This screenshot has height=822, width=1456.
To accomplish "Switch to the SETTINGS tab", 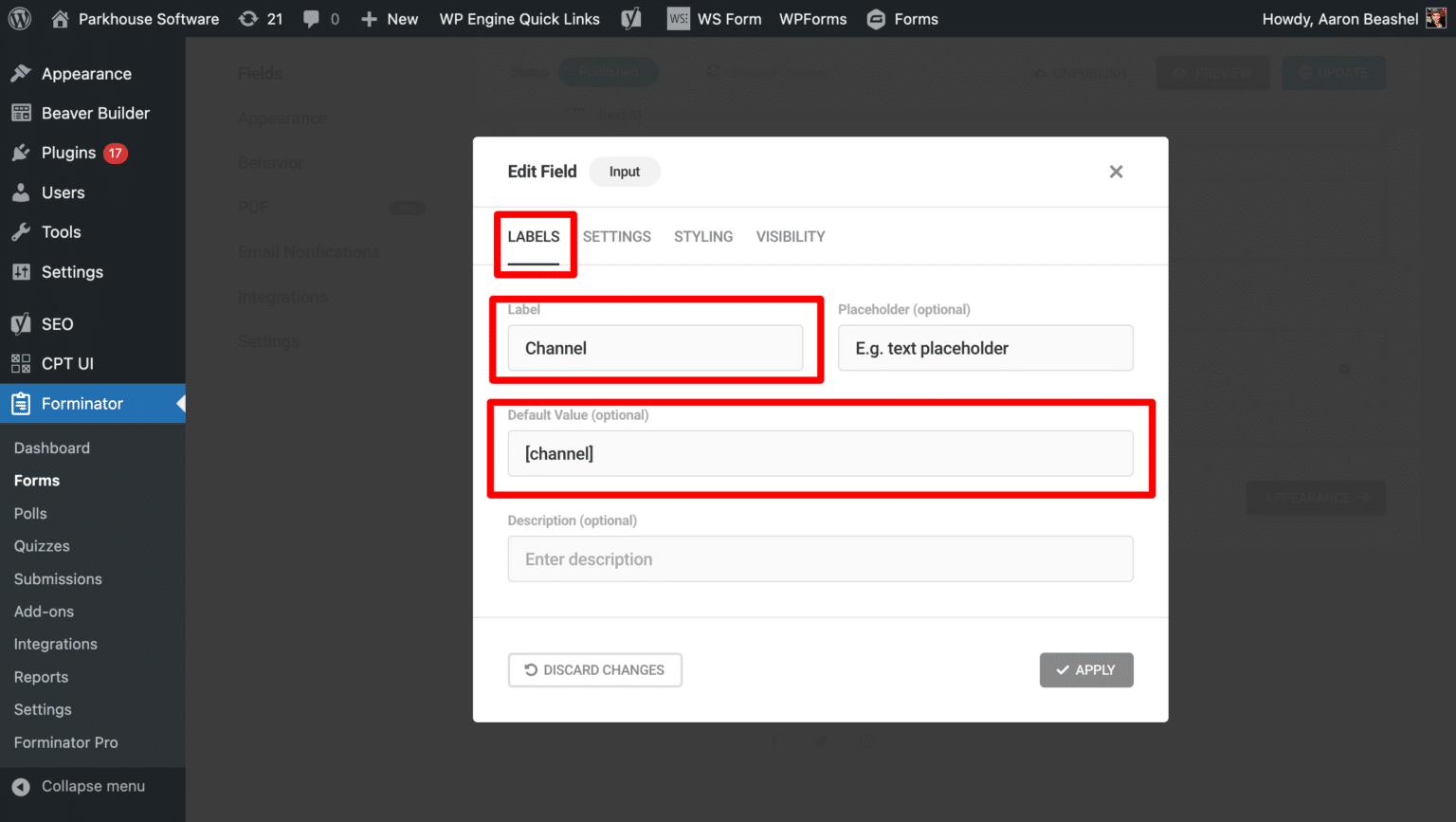I will (x=616, y=236).
